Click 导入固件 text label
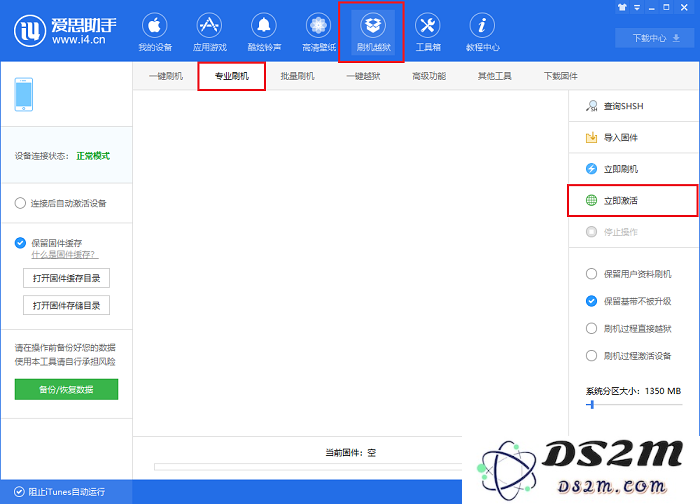Image resolution: width=700 pixels, height=504 pixels. coord(621,137)
